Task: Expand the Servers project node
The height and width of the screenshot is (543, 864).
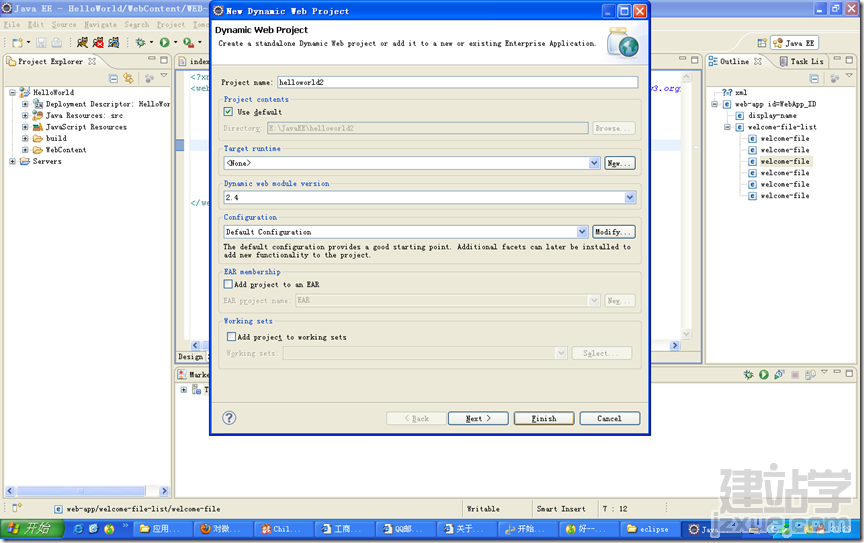Action: click(12, 161)
